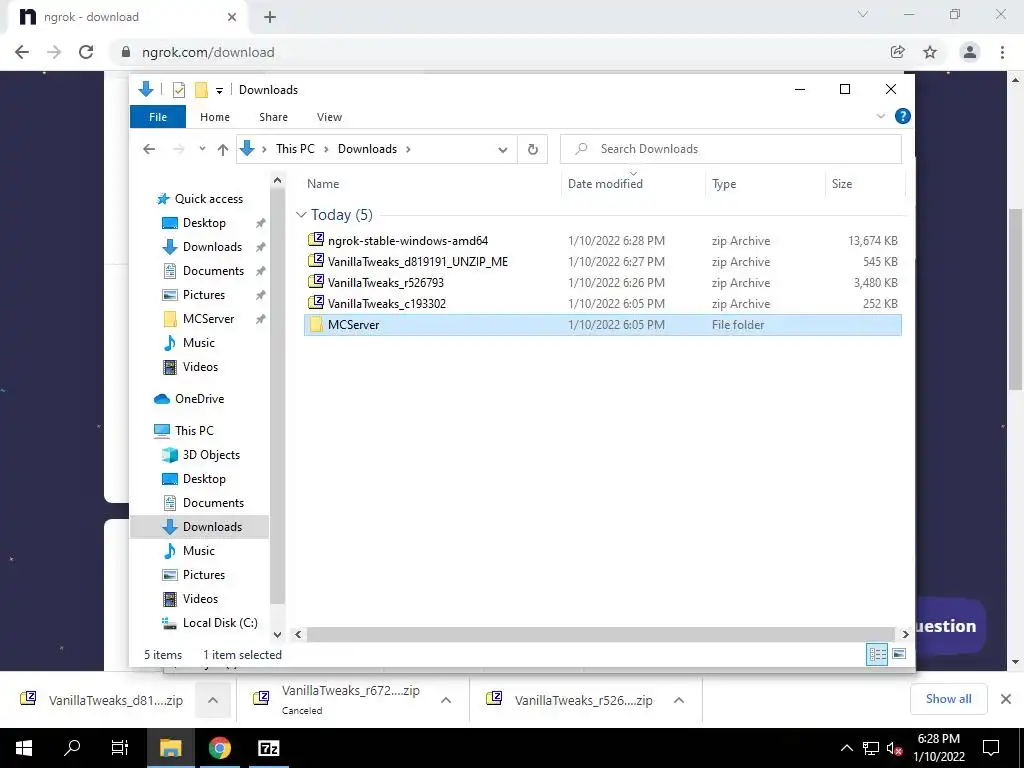Click the Search Downloads field
Screen dimensions: 1024x768
tap(731, 149)
